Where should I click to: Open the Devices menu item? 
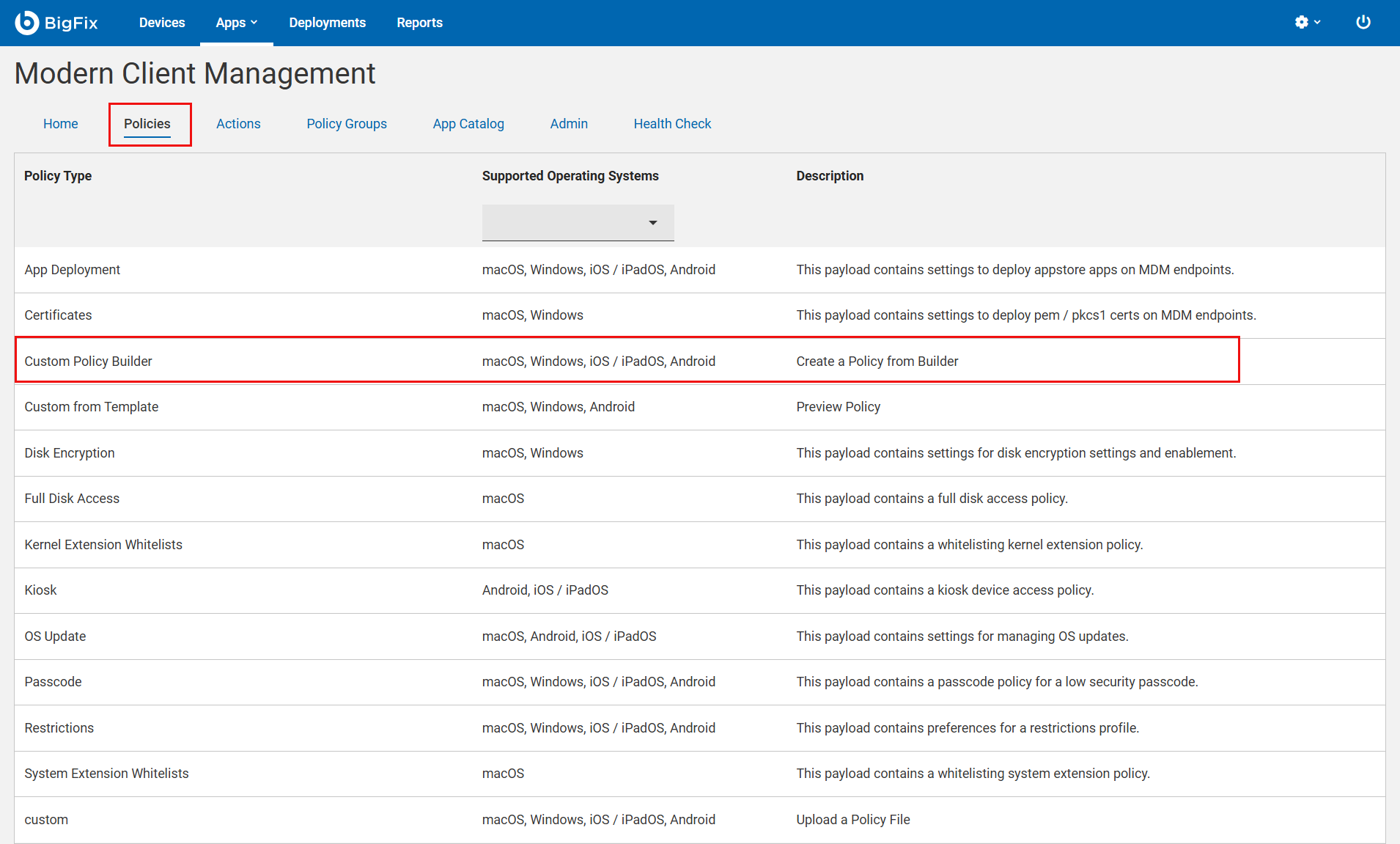point(162,23)
